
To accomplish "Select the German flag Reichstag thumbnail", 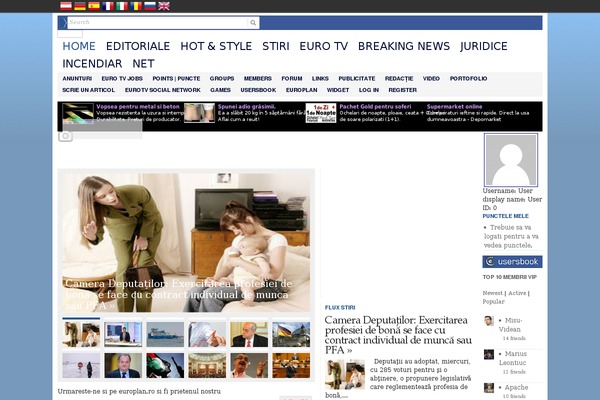I will point(291,334).
